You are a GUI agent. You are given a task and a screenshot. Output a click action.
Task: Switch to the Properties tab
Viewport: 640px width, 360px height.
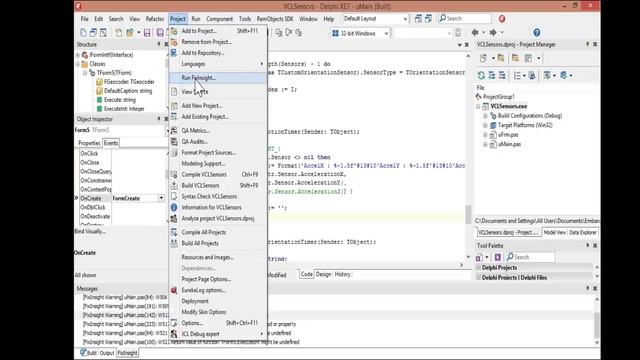click(89, 143)
